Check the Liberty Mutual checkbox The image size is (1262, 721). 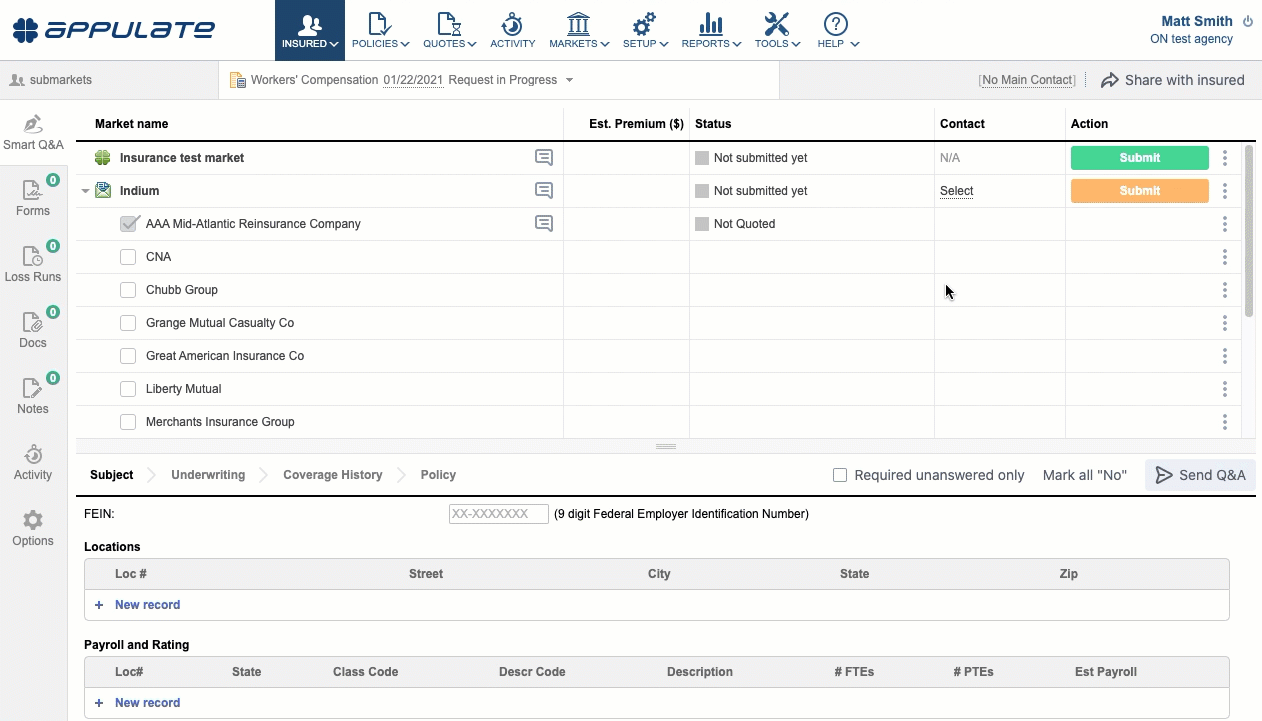128,389
